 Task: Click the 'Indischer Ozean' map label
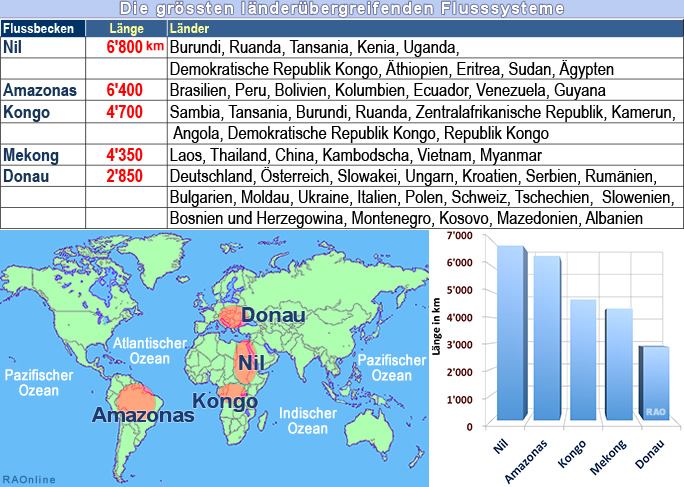(x=308, y=421)
